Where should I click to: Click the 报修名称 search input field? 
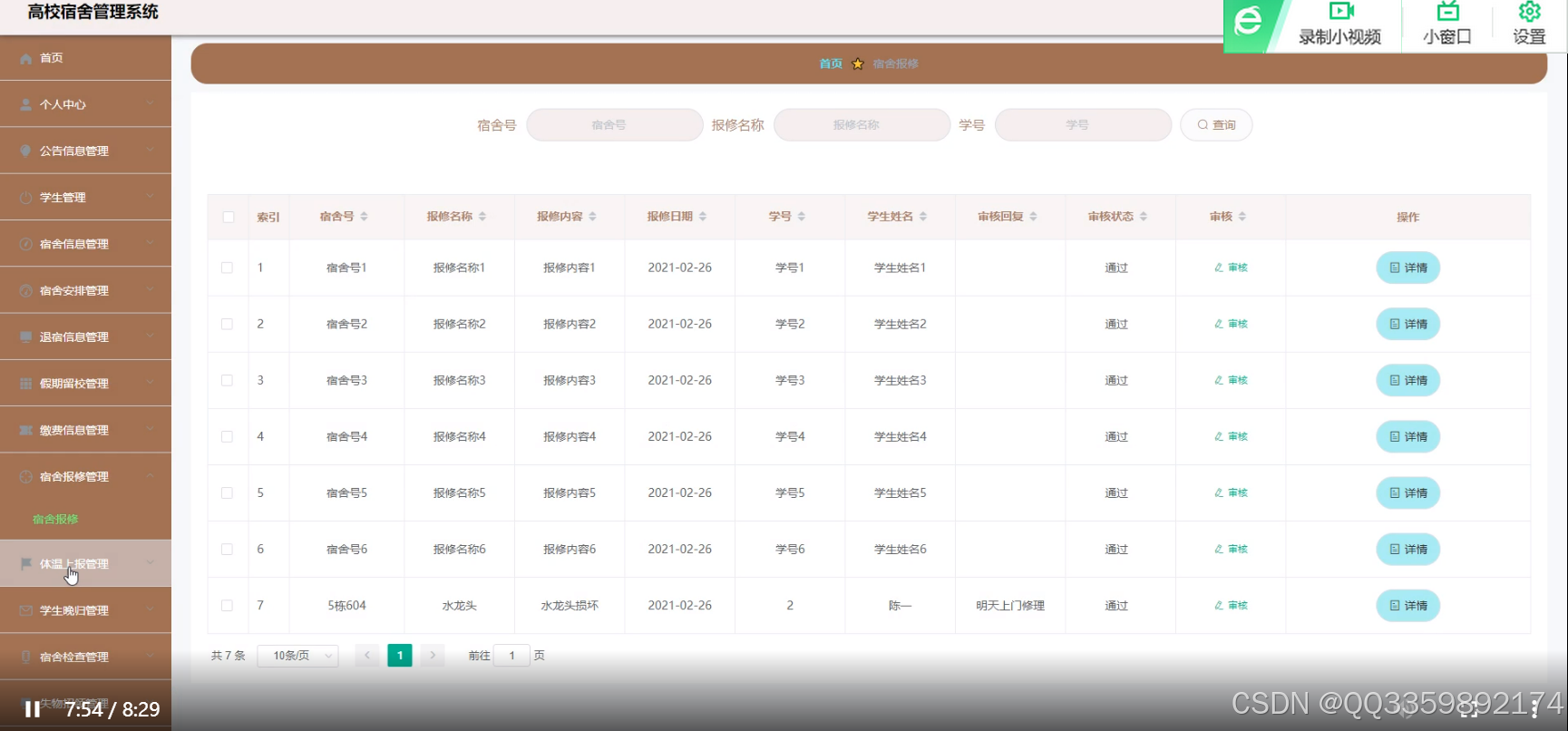862,125
